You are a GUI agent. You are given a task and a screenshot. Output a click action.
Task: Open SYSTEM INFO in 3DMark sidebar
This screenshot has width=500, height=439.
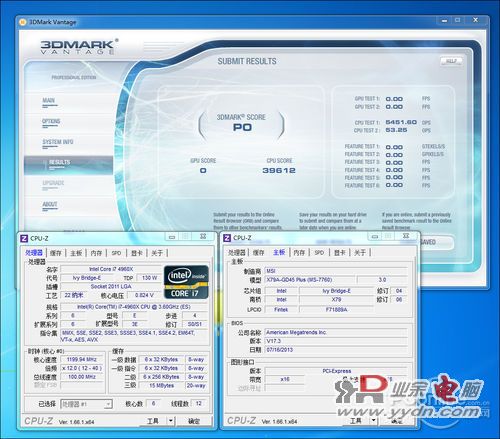pyautogui.click(x=58, y=142)
